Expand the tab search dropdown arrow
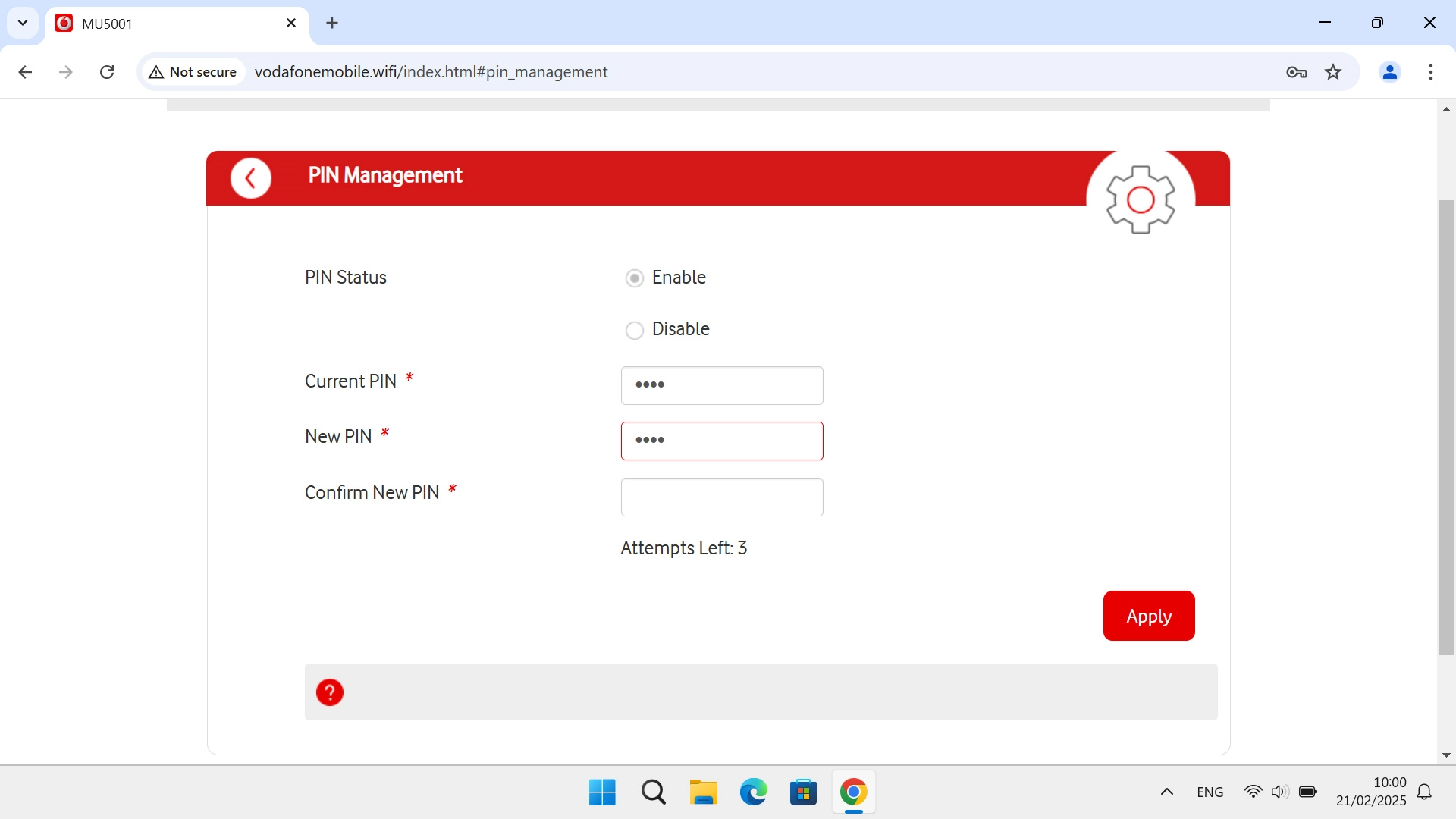 click(23, 23)
